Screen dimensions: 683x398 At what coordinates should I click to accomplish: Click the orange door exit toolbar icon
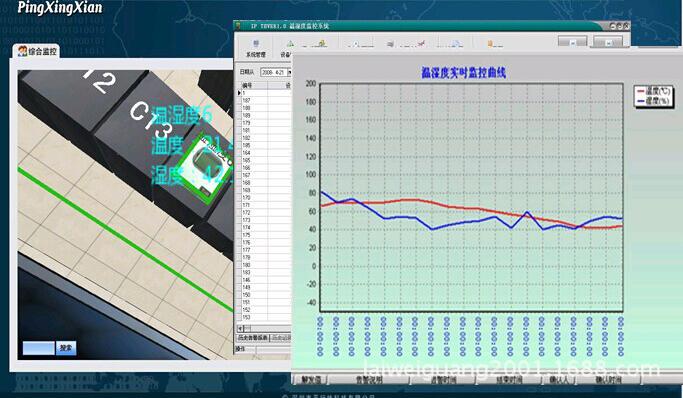click(490, 44)
